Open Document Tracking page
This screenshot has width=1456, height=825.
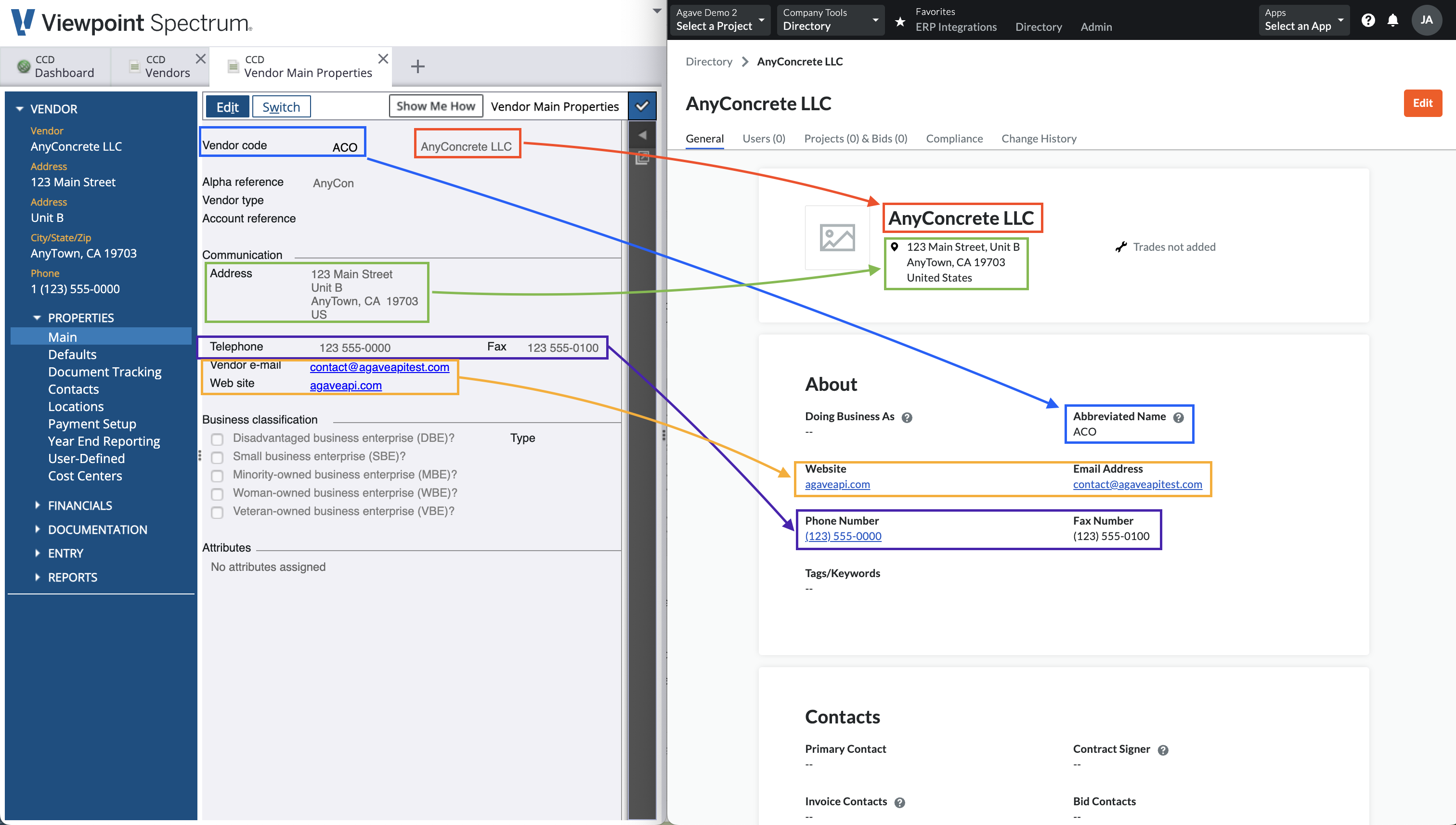[105, 372]
